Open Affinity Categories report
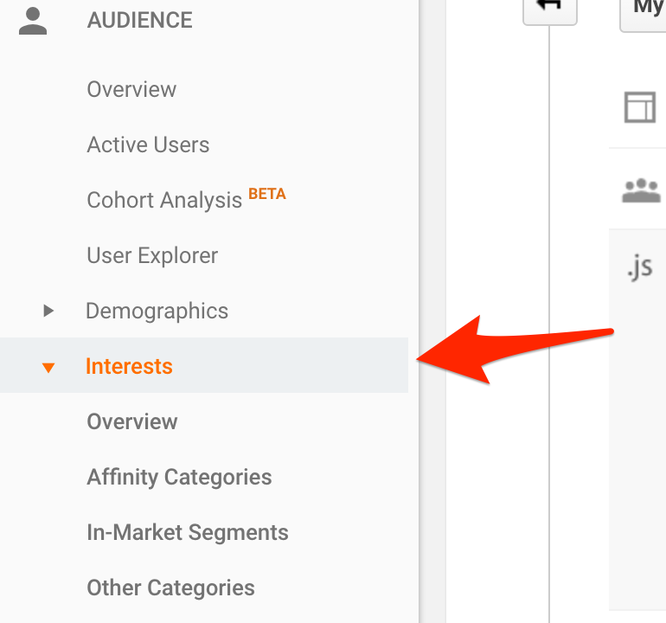Image resolution: width=666 pixels, height=623 pixels. 179,477
